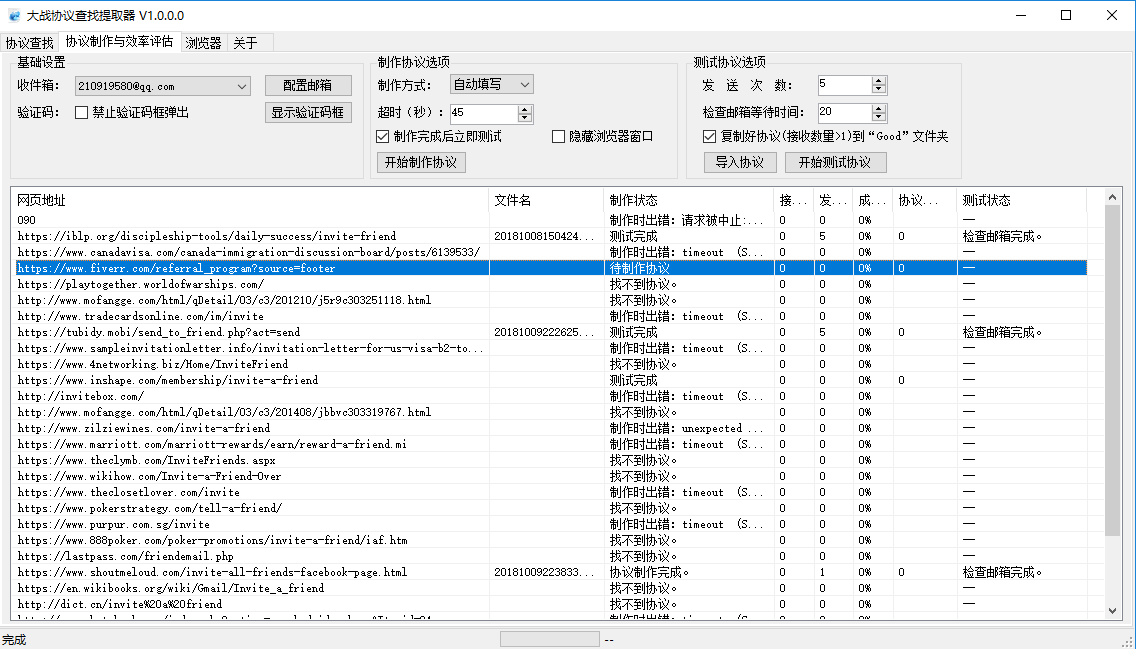Open the 浏览器 tab
This screenshot has height=649, width=1136.
click(204, 43)
